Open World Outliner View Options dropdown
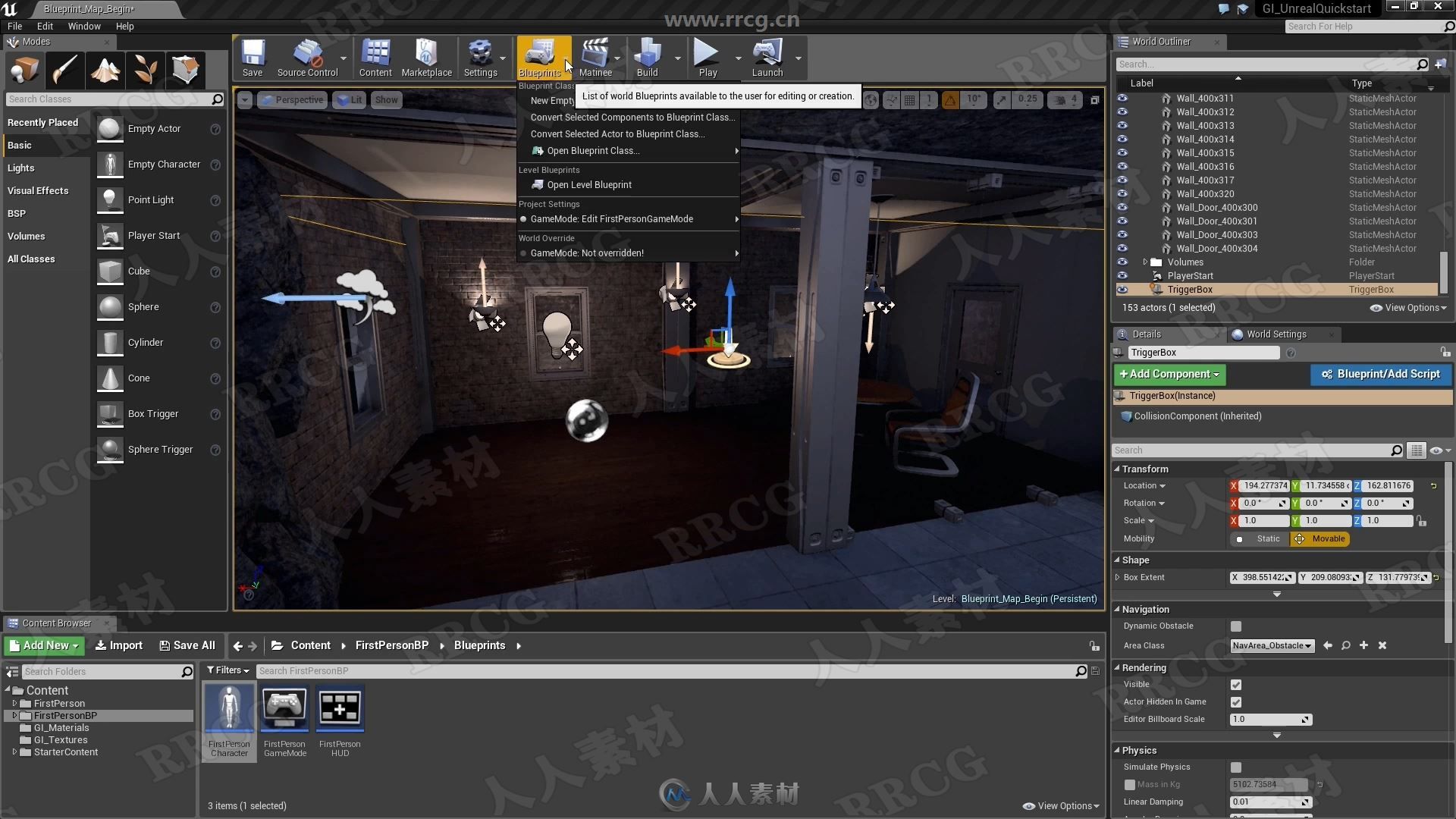The width and height of the screenshot is (1456, 819). click(x=1408, y=307)
